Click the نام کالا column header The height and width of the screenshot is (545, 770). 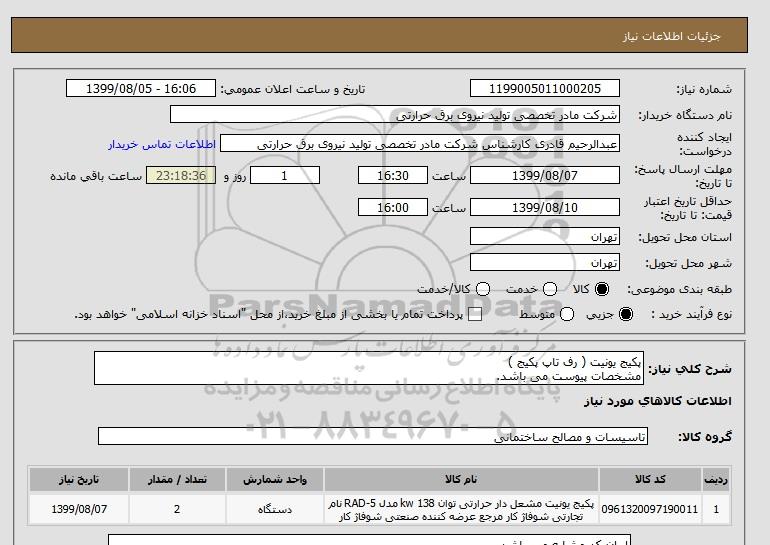point(461,479)
